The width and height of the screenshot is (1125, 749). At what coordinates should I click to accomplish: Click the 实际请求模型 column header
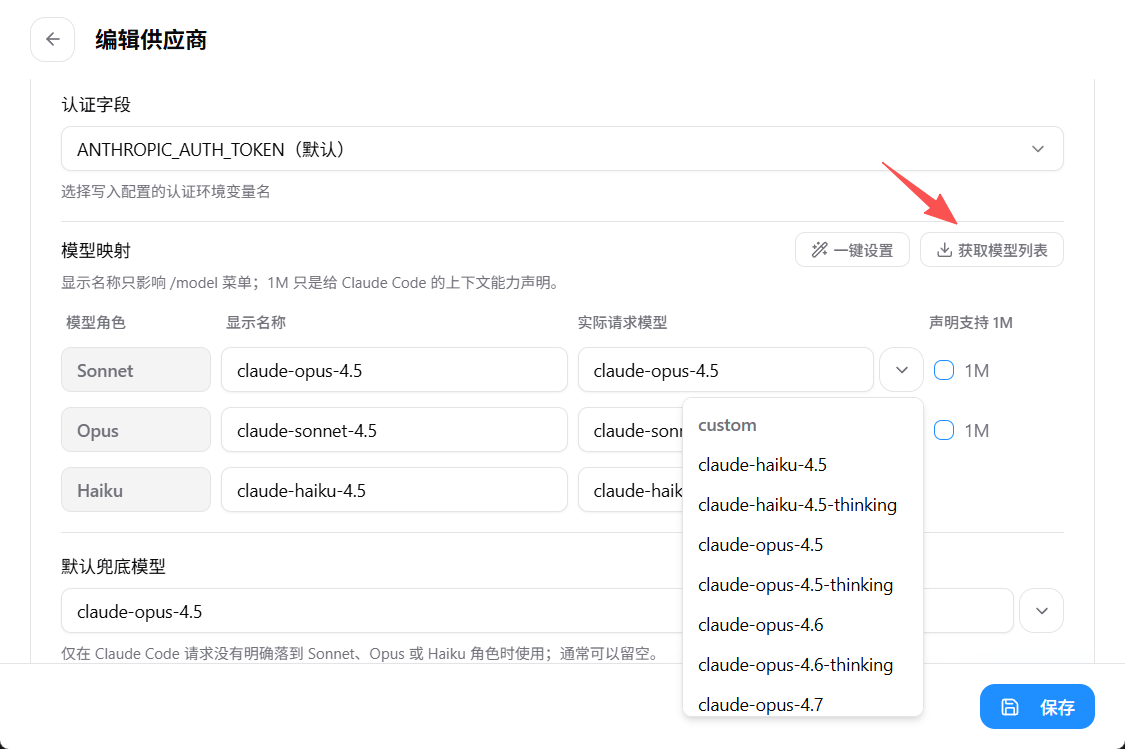pos(622,323)
